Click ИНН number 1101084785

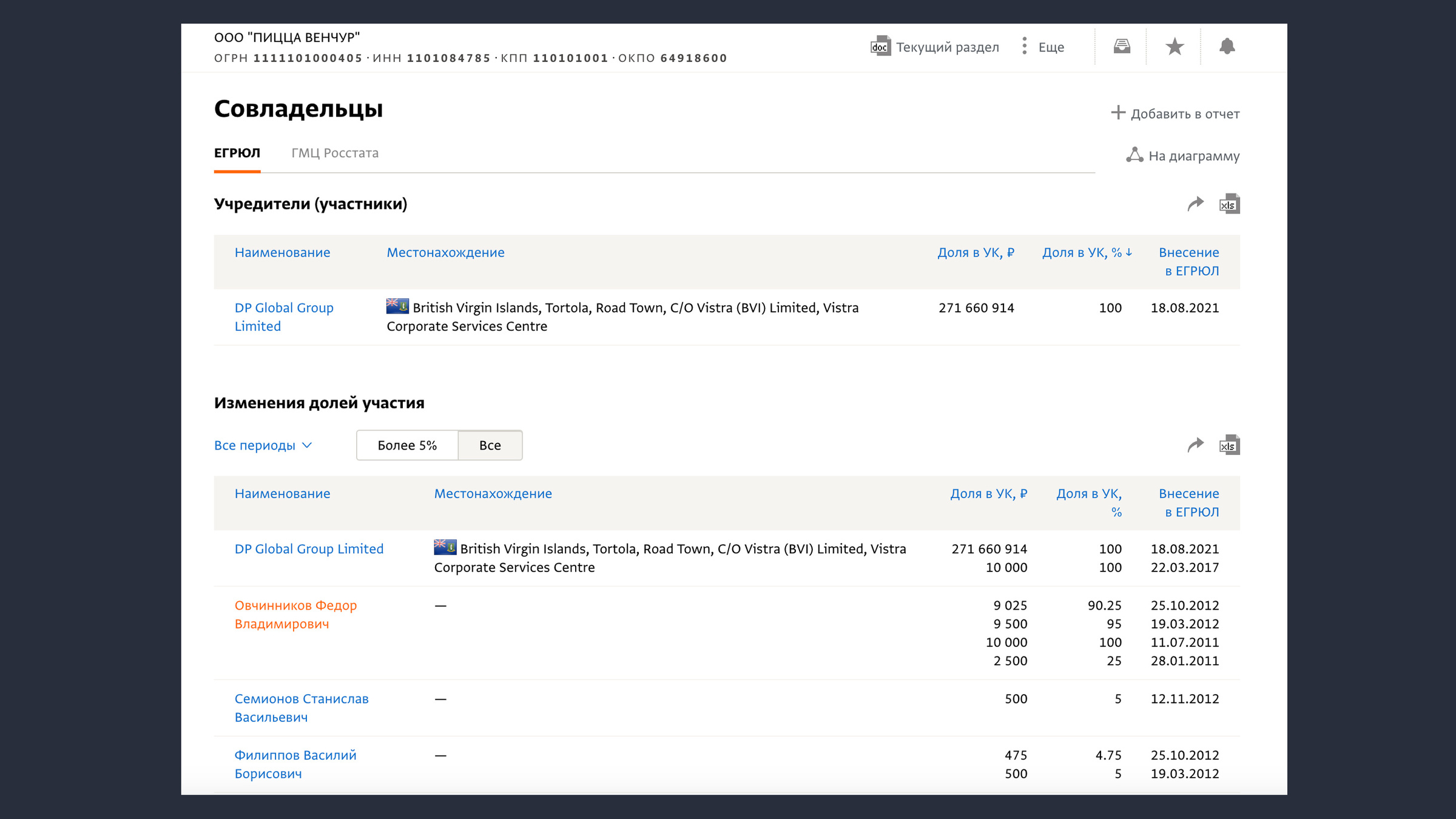pyautogui.click(x=448, y=58)
